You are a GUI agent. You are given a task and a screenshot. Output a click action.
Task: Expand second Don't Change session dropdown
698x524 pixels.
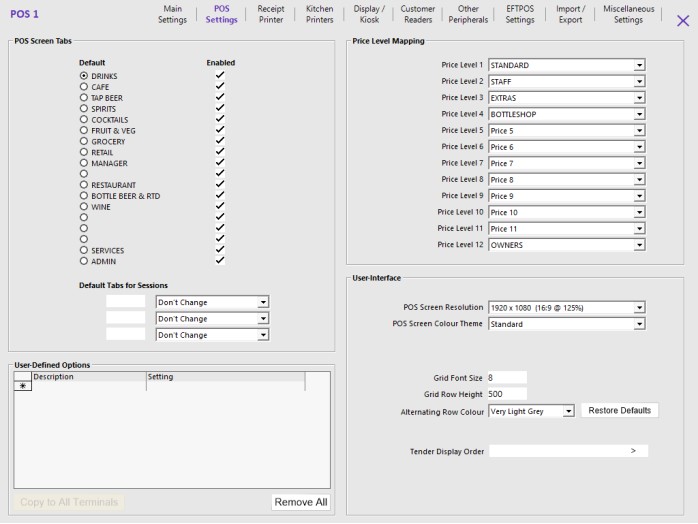[263, 319]
